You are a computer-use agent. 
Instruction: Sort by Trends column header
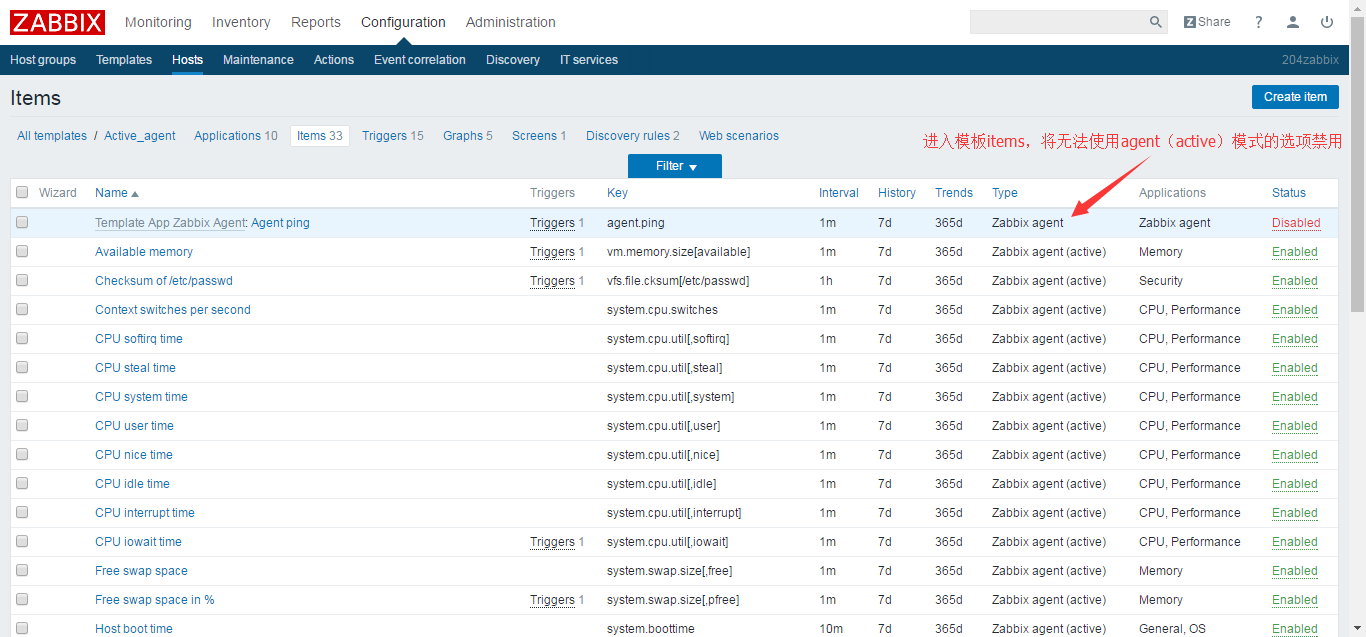pyautogui.click(x=954, y=193)
